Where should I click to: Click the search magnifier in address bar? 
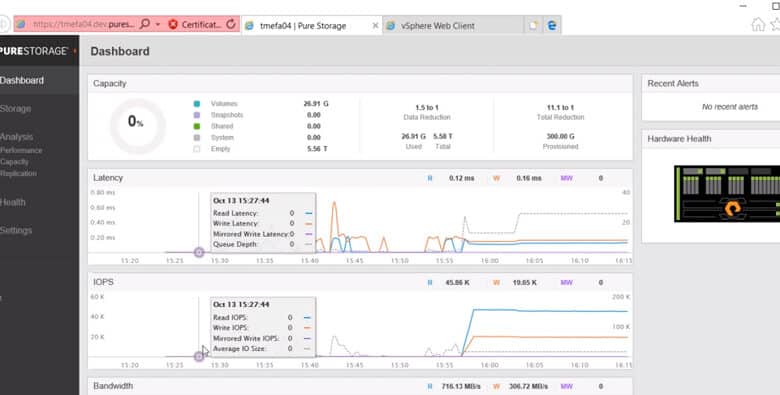pos(145,24)
